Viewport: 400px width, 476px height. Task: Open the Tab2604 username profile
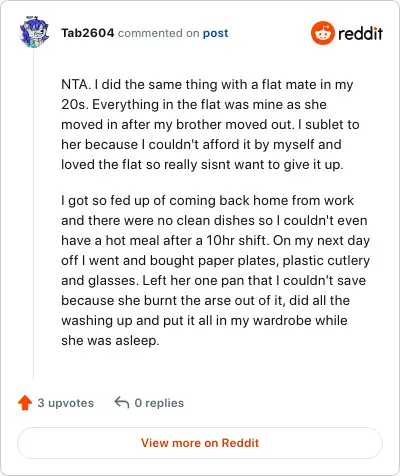click(x=88, y=33)
